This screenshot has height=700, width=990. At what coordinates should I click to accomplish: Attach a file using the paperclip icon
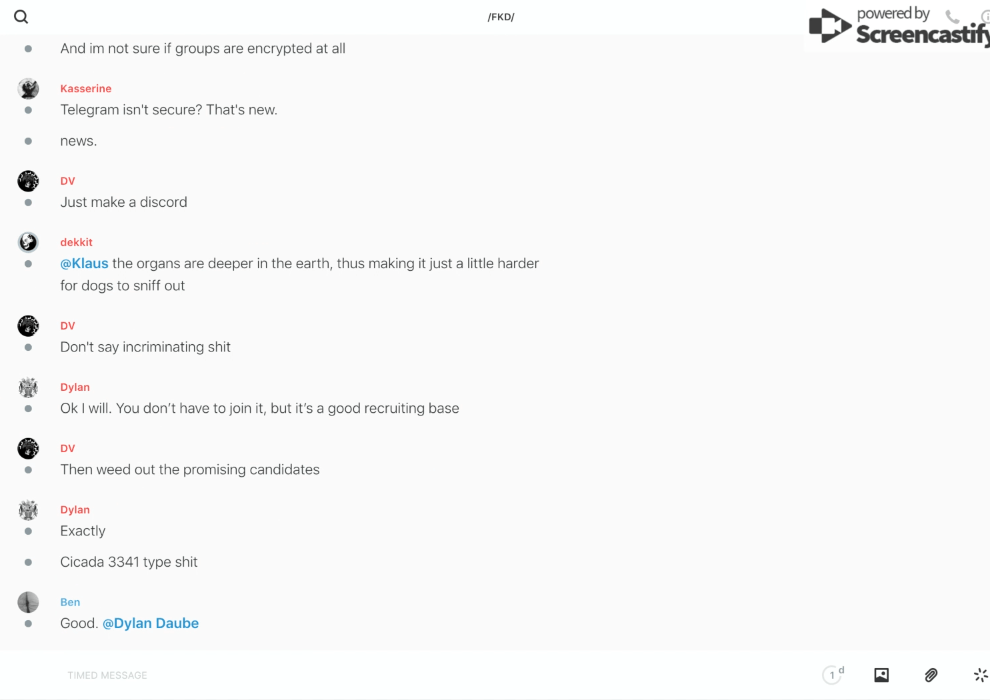931,675
